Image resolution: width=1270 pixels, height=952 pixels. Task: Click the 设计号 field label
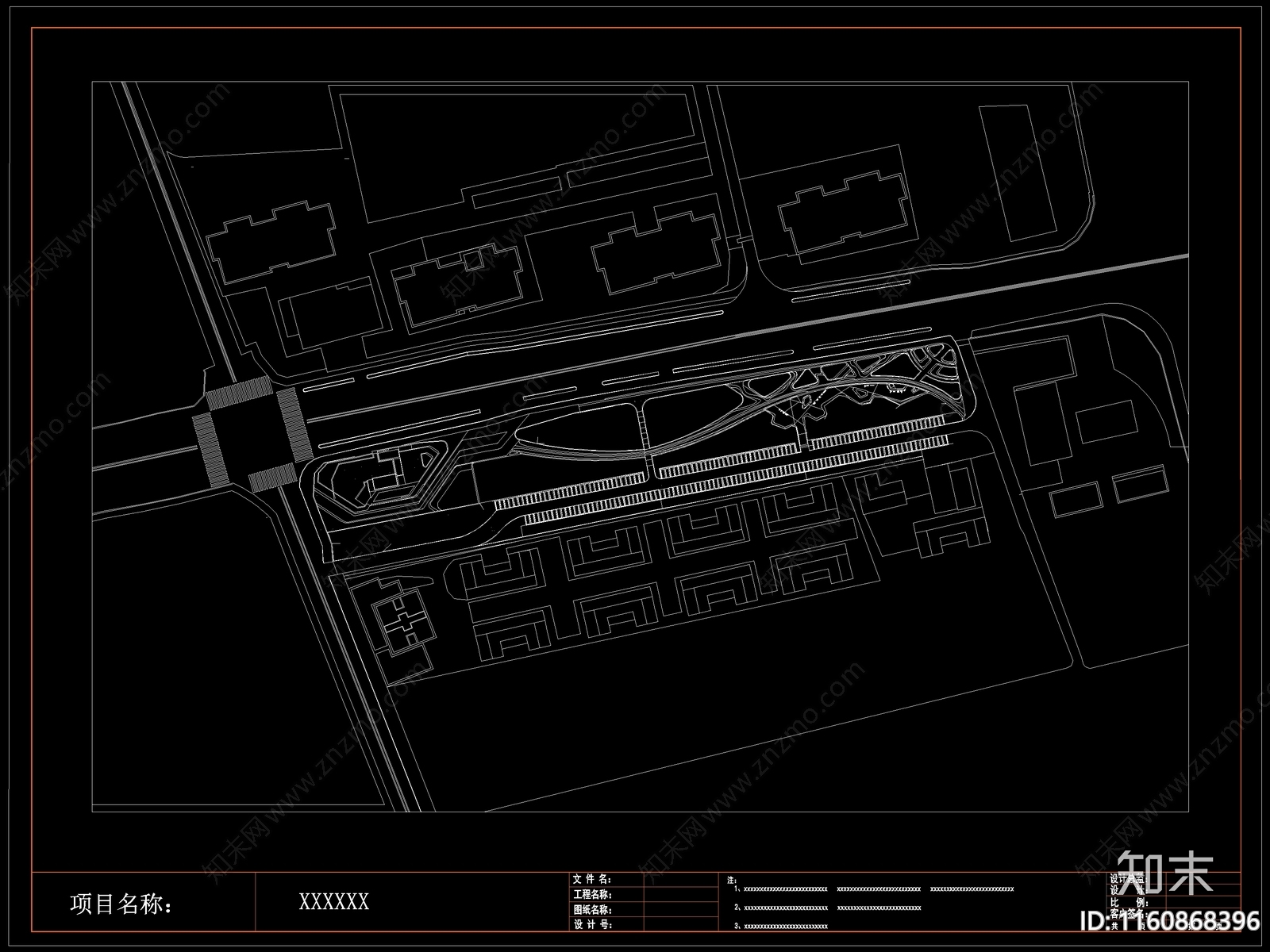[591, 925]
